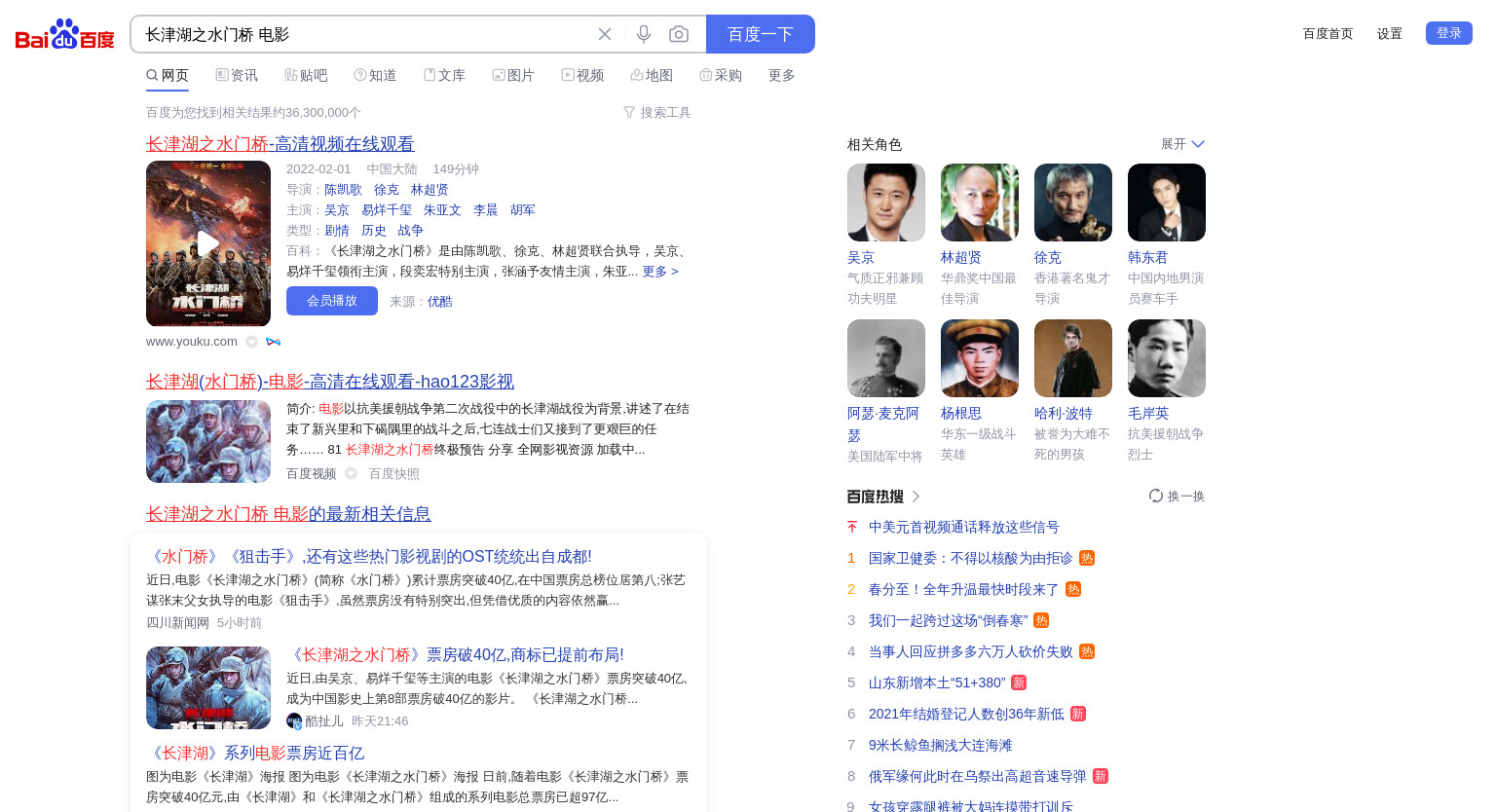Screen dimensions: 1496x812
Task: Switch to the 资讯 tab
Action: (x=237, y=75)
